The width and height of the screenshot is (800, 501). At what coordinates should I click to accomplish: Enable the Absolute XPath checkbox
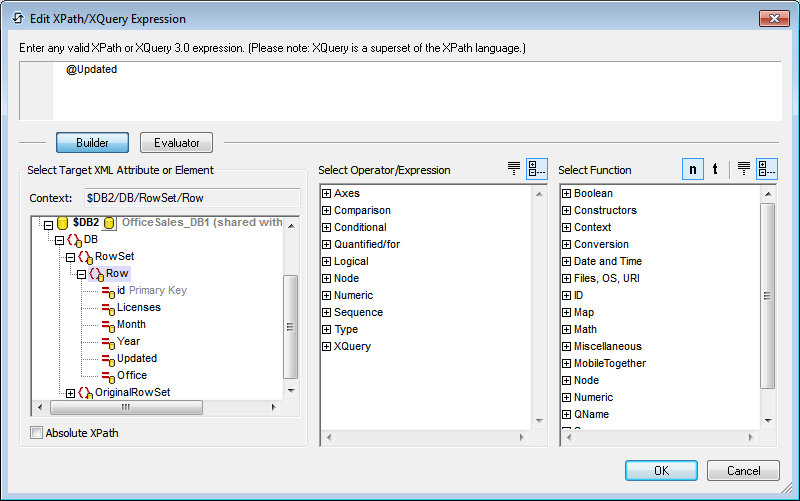click(x=37, y=433)
